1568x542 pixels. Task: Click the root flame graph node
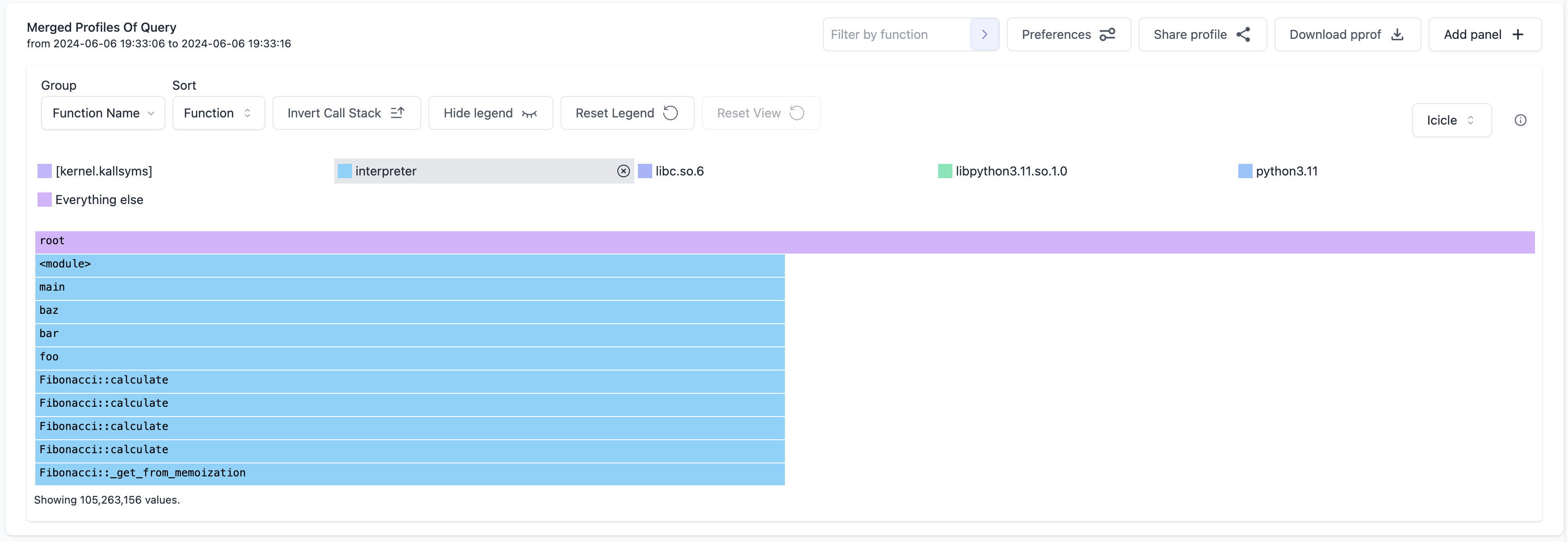(784, 242)
